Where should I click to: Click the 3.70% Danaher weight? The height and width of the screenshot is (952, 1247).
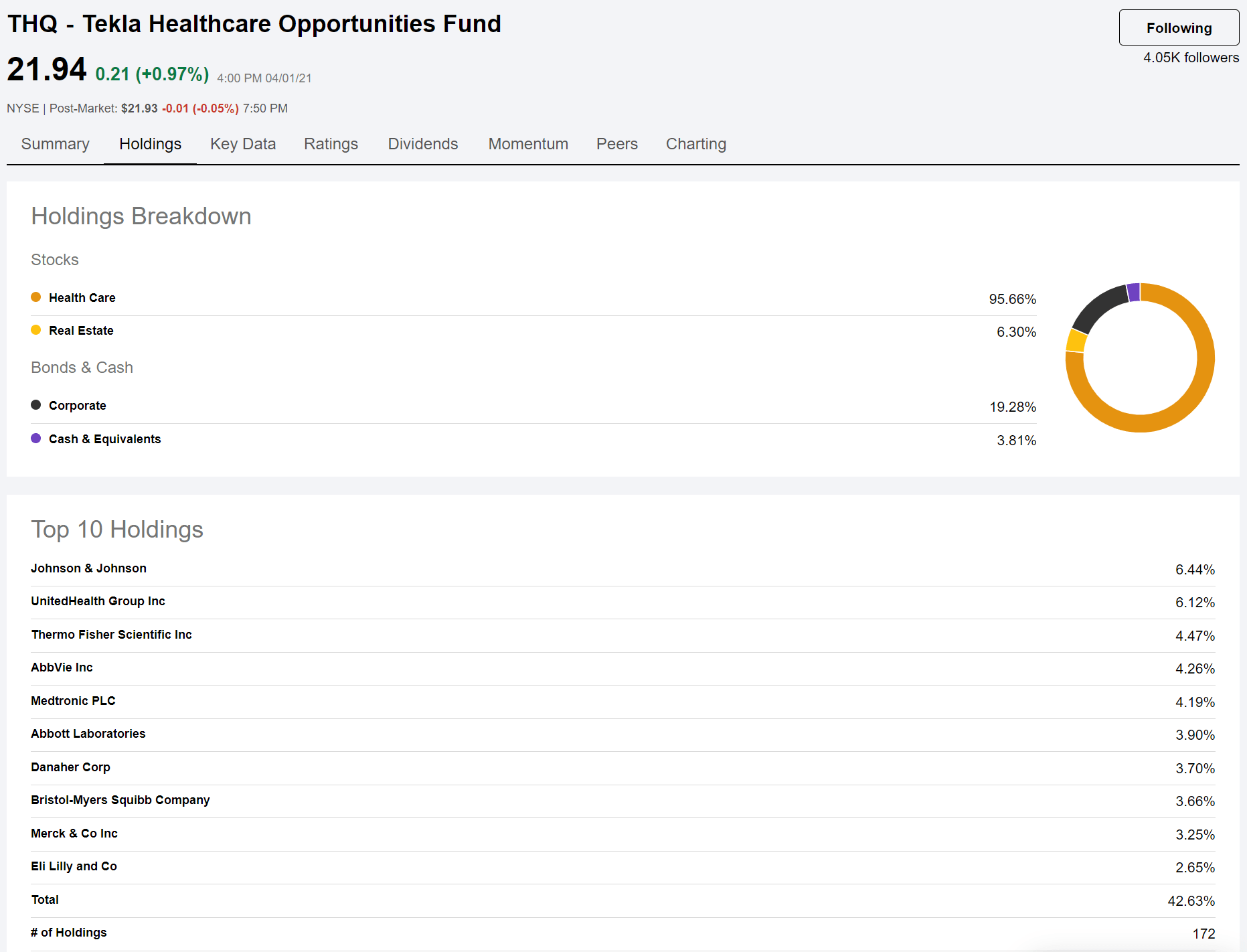(x=1195, y=769)
